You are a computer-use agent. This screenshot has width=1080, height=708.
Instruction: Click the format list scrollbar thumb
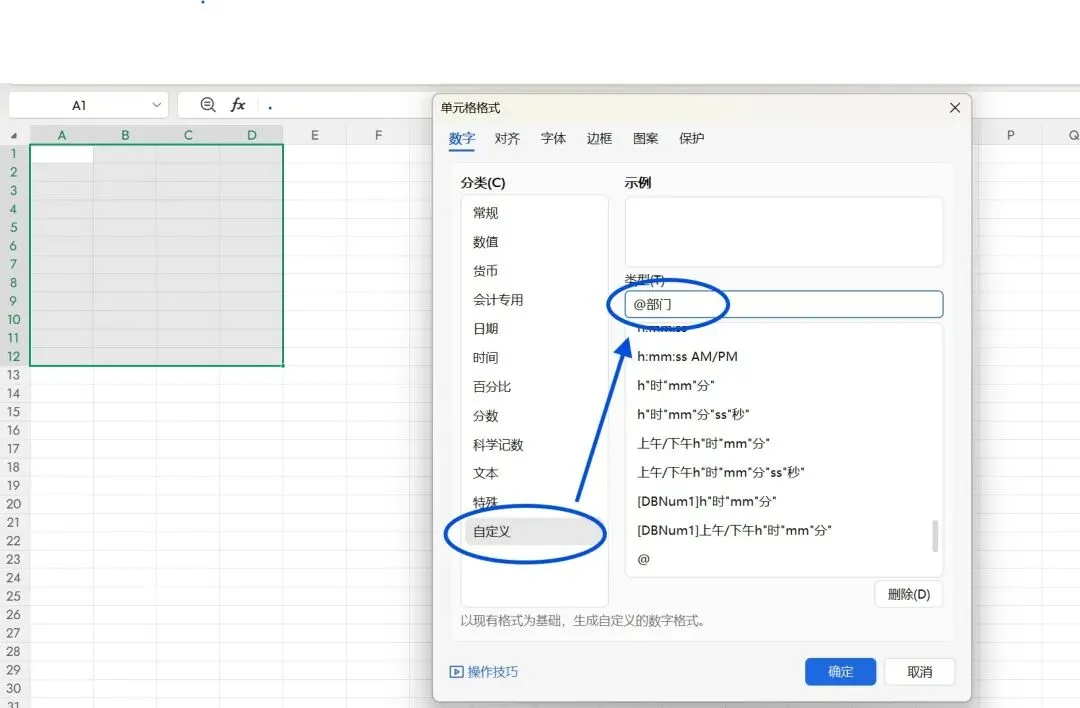[935, 536]
